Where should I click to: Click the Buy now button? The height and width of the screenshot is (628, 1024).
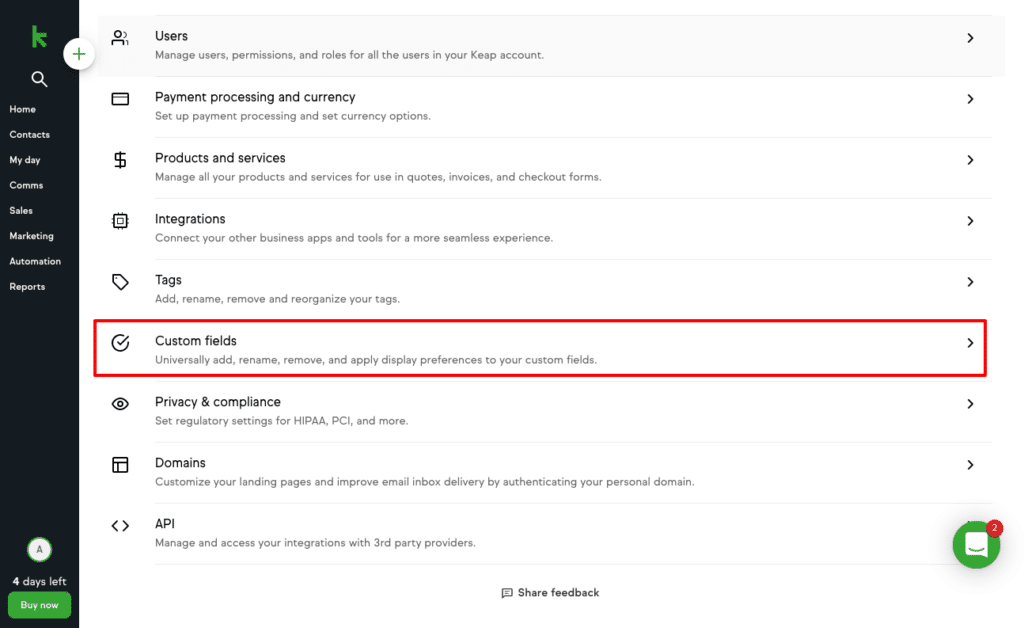point(39,605)
